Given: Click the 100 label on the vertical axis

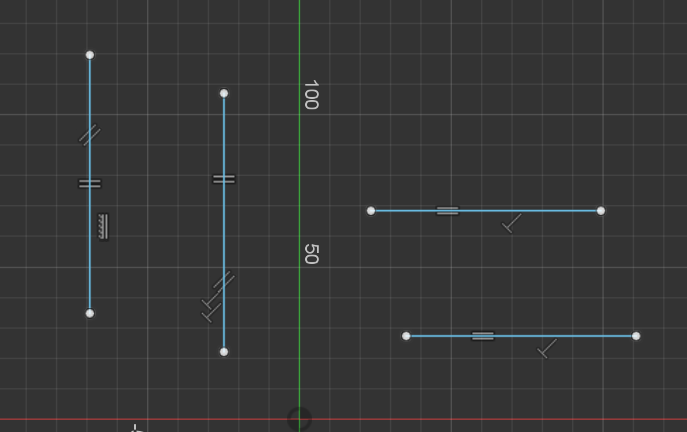Looking at the screenshot, I should [x=310, y=95].
